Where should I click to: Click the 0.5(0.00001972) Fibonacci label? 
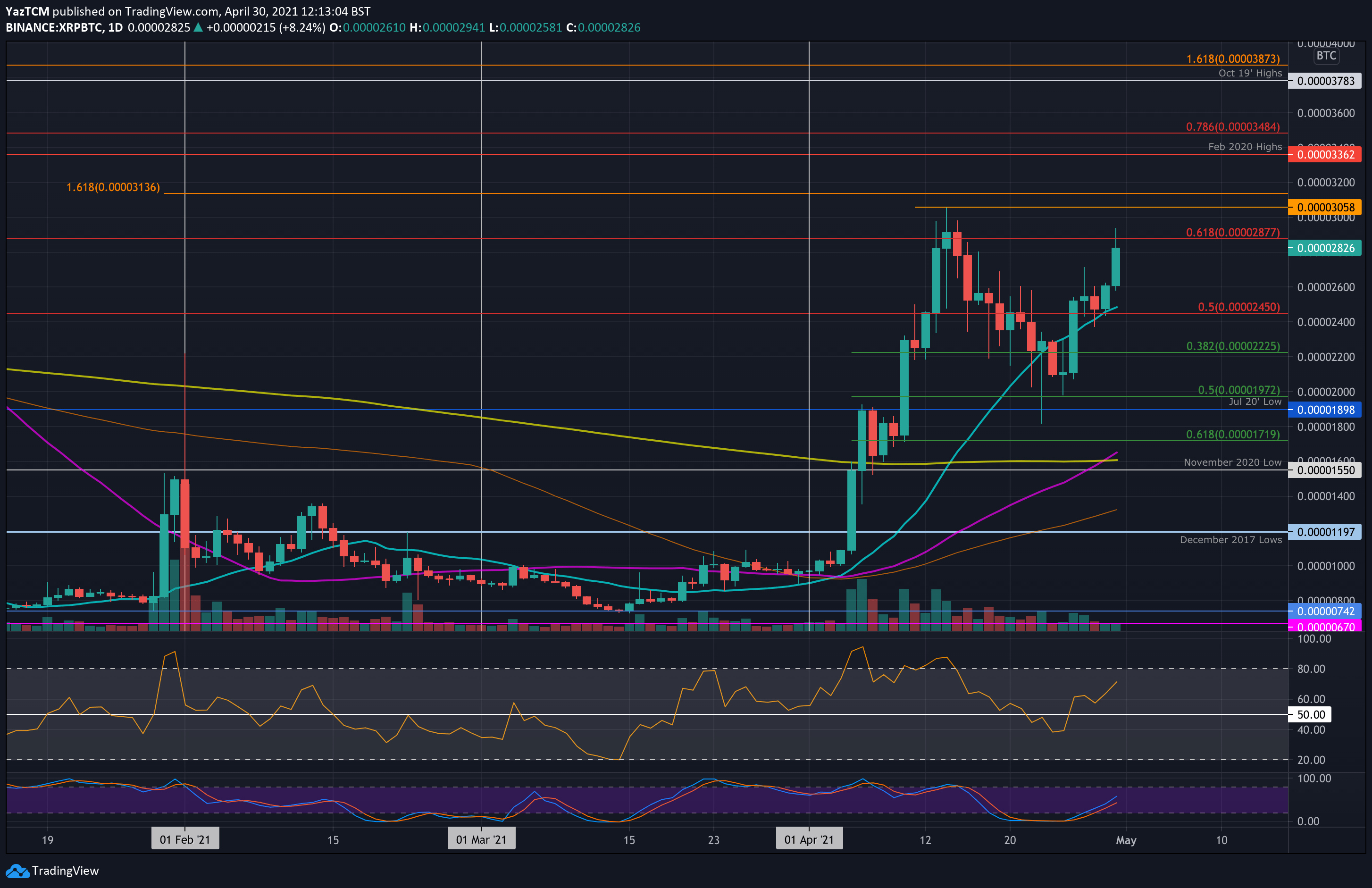tap(1238, 390)
